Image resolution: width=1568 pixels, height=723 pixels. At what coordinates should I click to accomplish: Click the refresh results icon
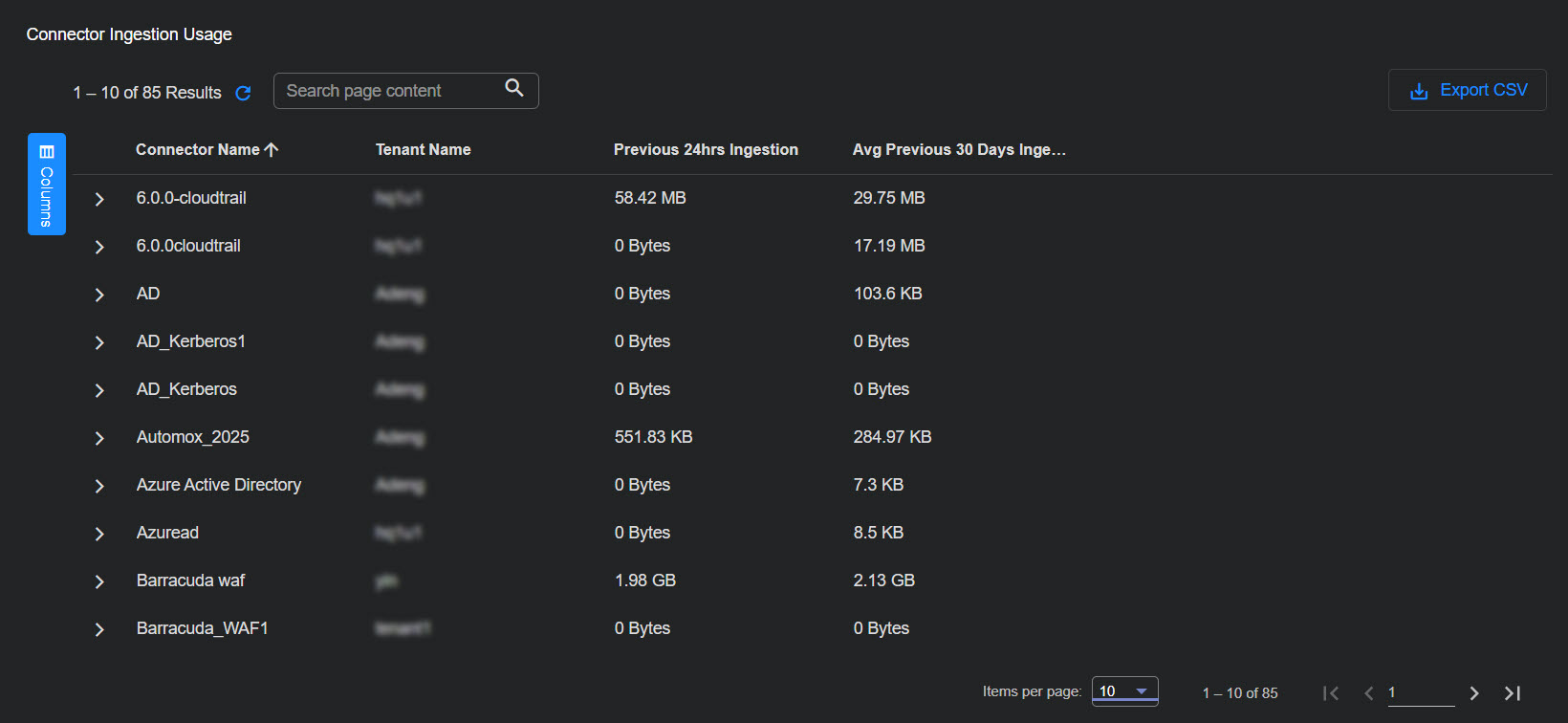pyautogui.click(x=243, y=93)
